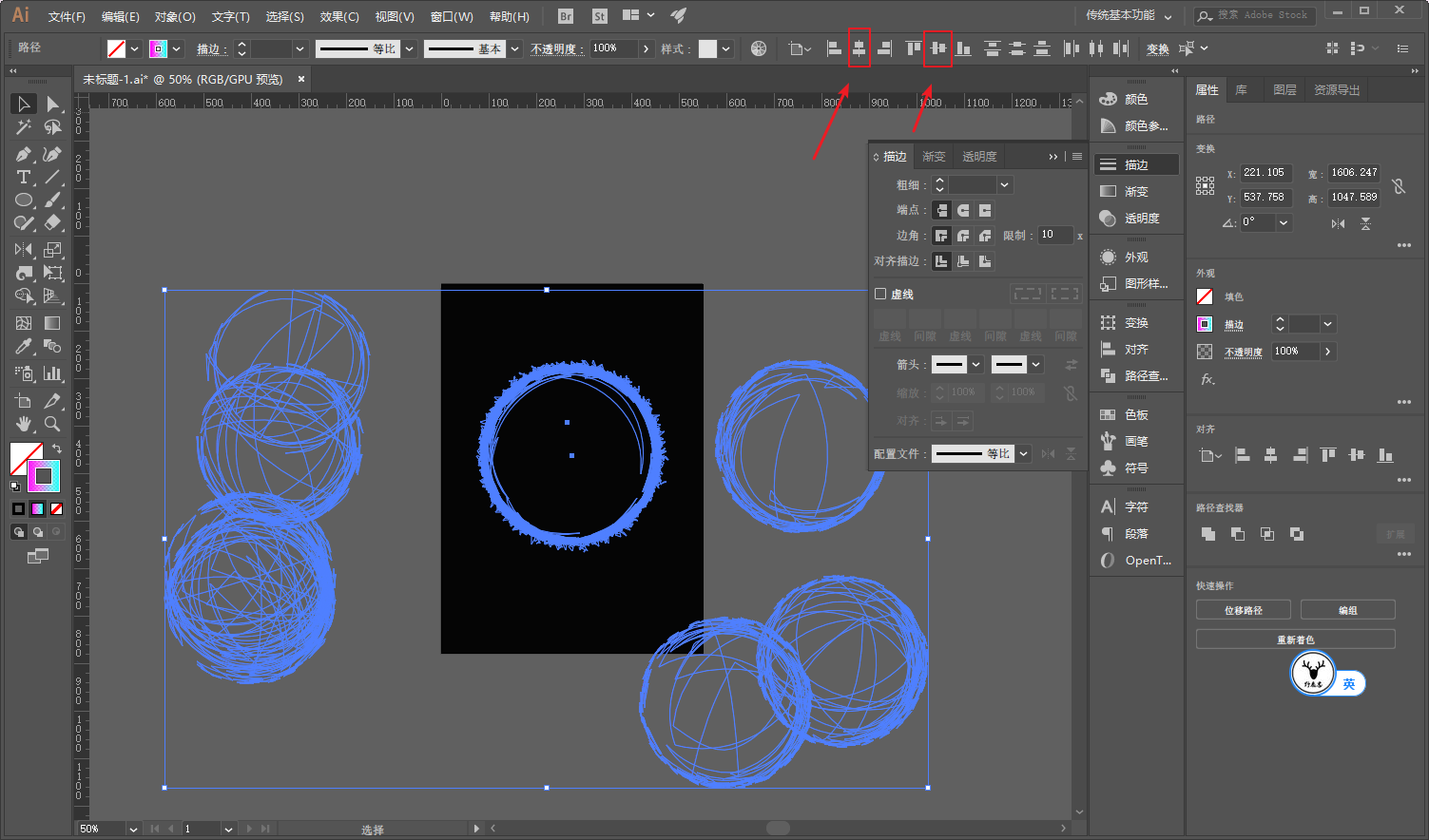Select the Pen tool

click(24, 154)
